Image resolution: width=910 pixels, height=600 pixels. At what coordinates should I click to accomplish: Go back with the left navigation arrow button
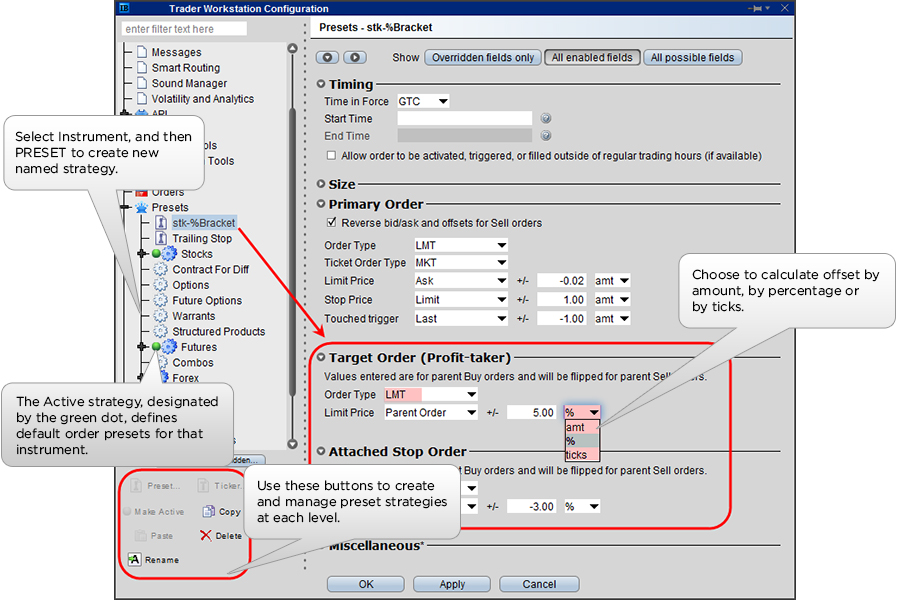pyautogui.click(x=327, y=57)
